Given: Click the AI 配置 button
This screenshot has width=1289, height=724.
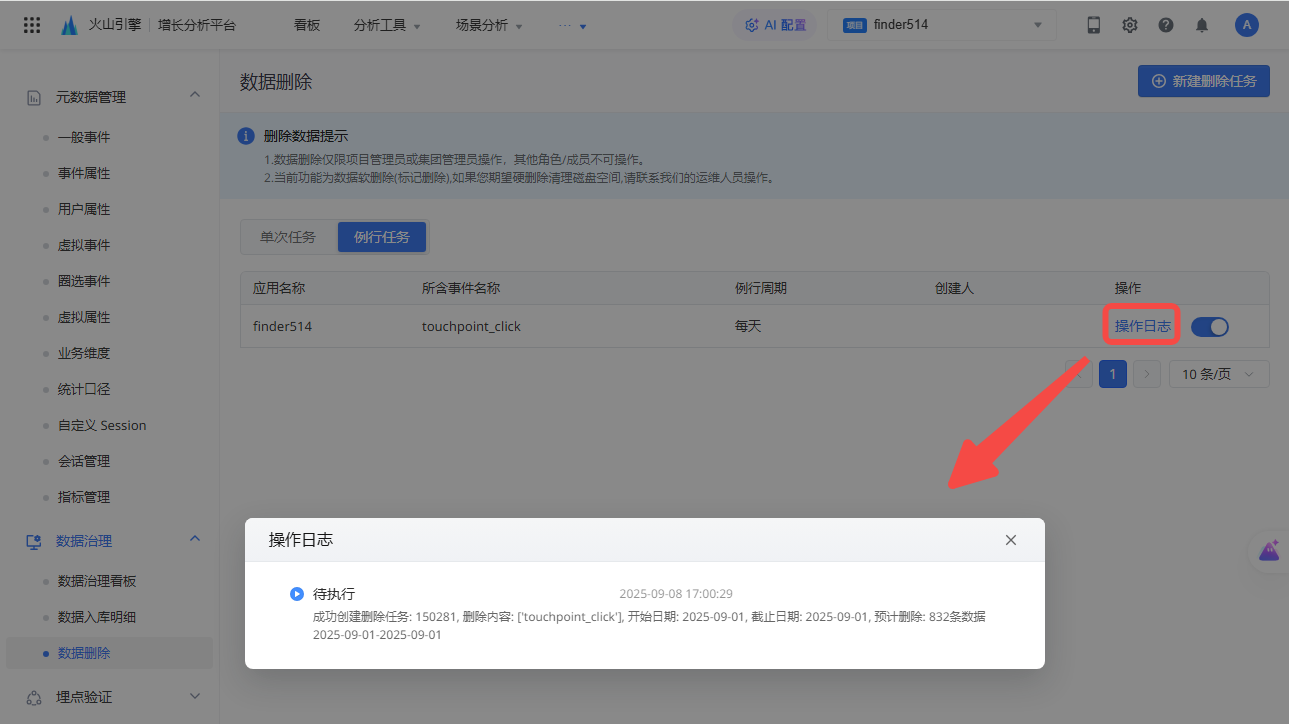Looking at the screenshot, I should tap(776, 25).
